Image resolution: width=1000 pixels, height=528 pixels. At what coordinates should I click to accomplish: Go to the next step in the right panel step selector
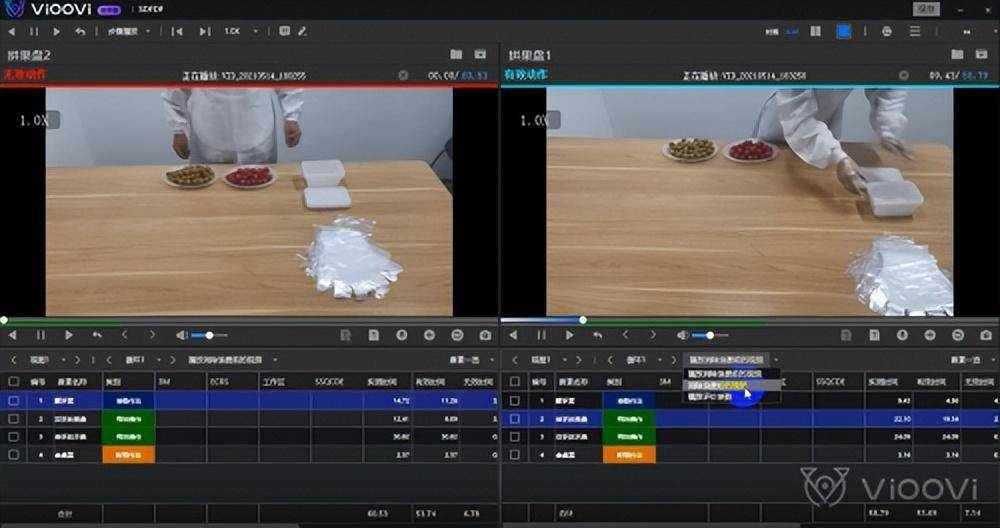tap(673, 360)
